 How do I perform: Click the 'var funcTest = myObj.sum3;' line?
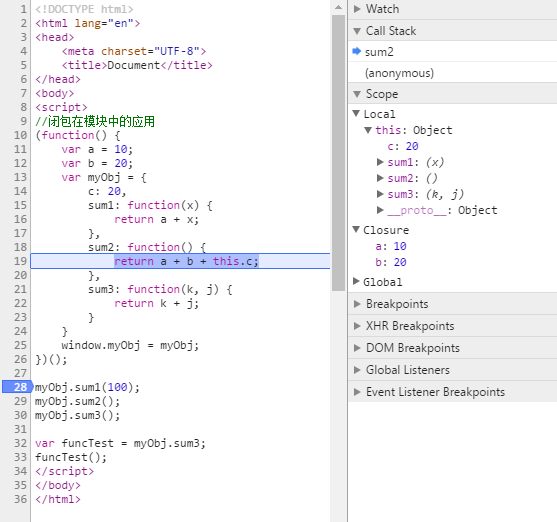(x=120, y=443)
